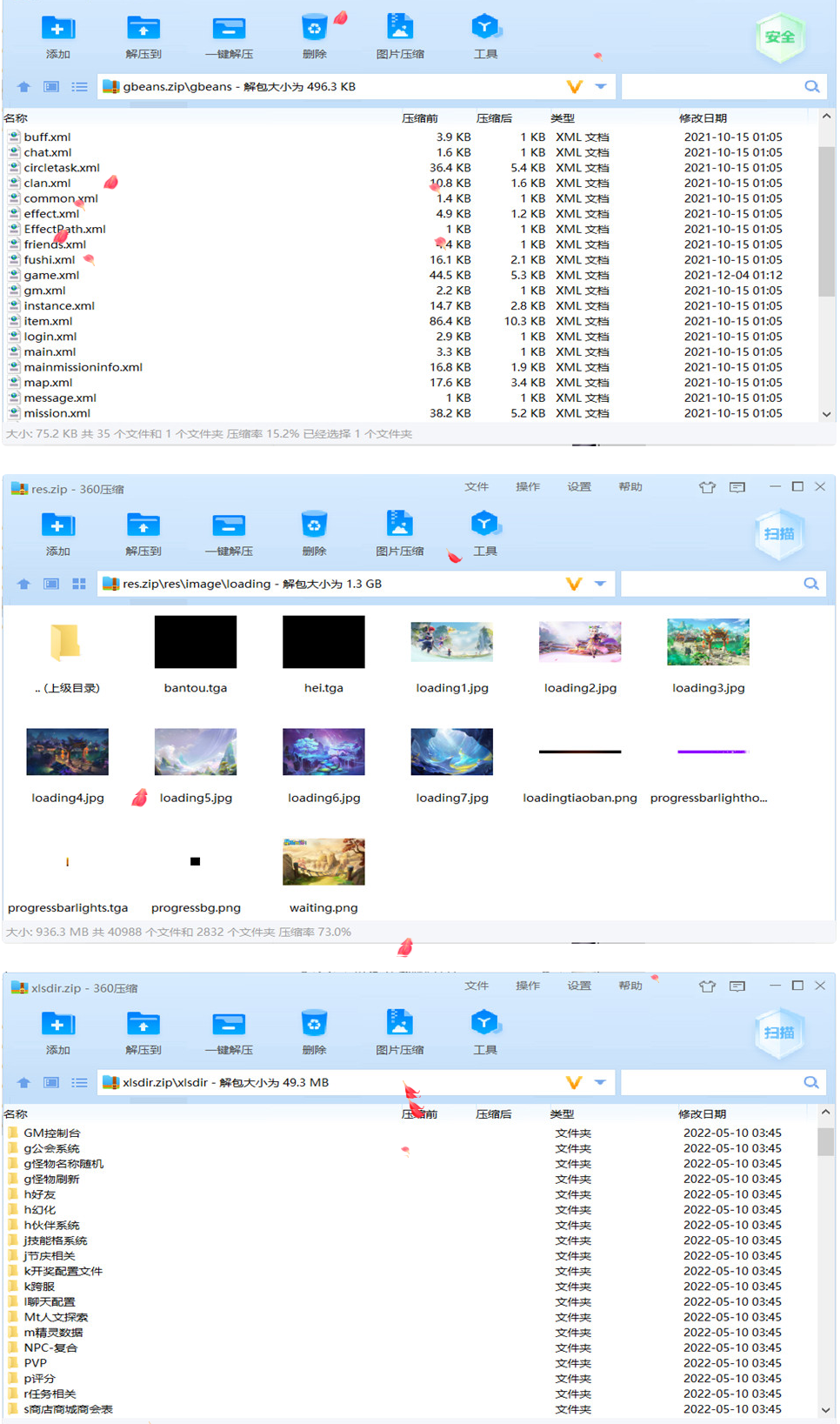Open 文件 menu in res.zip window
The image size is (840, 1424).
pos(477,487)
